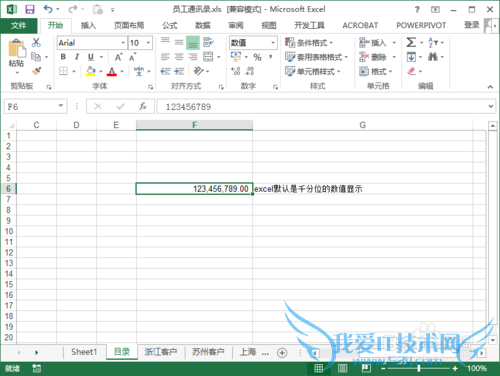
Task: Open Find and Select binoculars
Action: (433, 57)
